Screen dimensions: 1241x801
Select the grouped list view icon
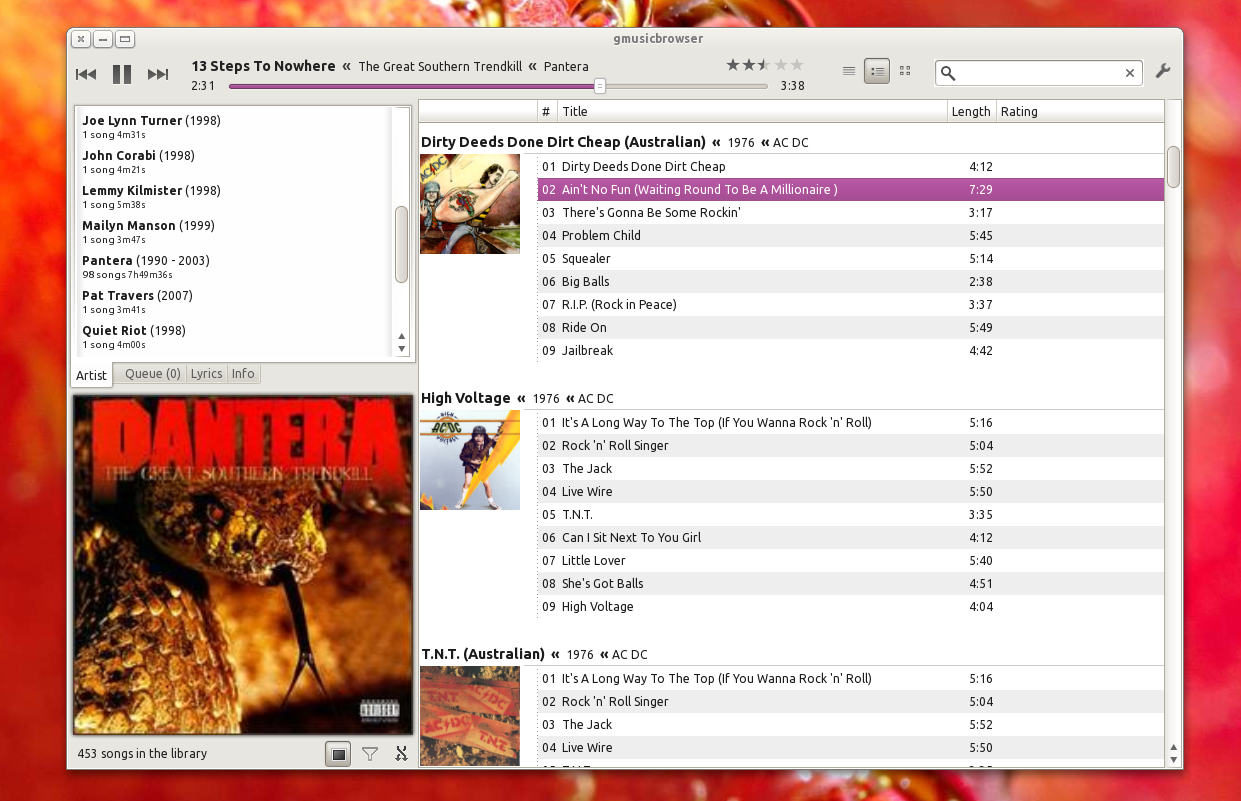point(877,71)
